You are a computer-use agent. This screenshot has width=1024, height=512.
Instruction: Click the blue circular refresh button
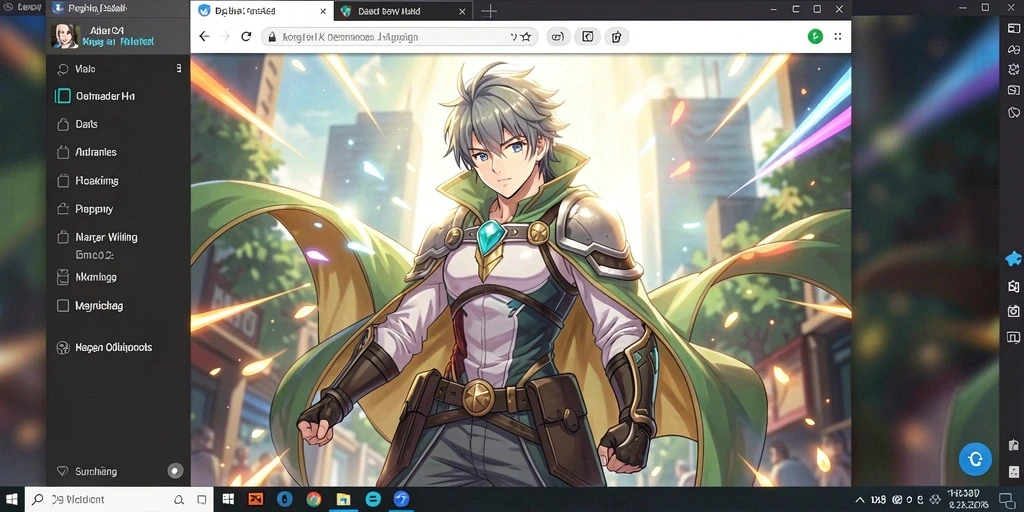975,458
